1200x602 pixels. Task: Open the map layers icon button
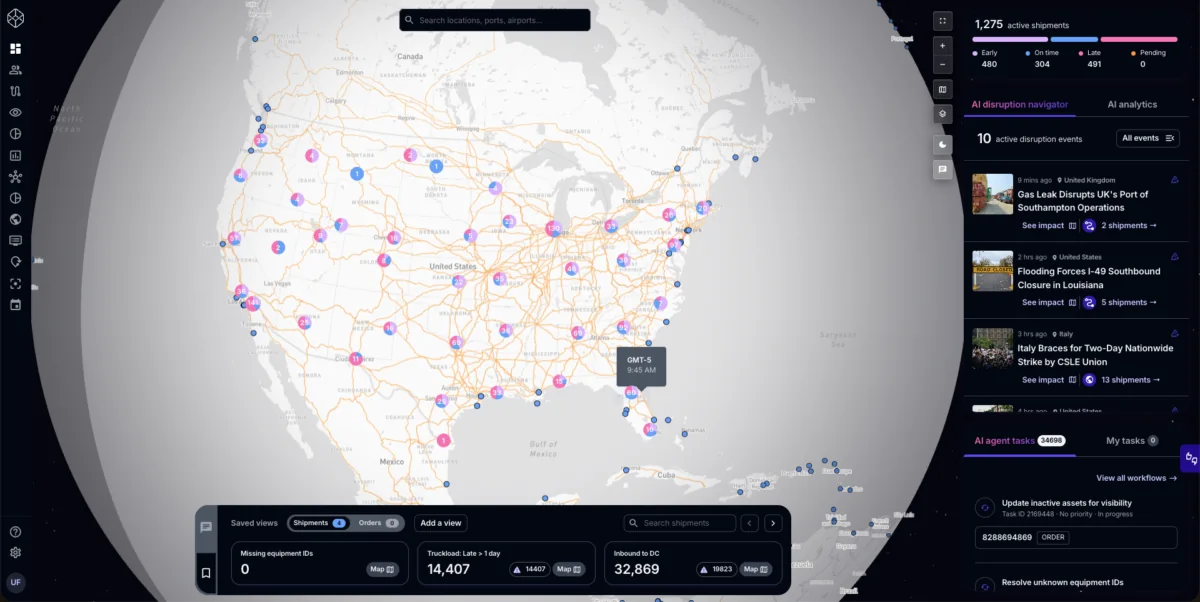[x=942, y=114]
